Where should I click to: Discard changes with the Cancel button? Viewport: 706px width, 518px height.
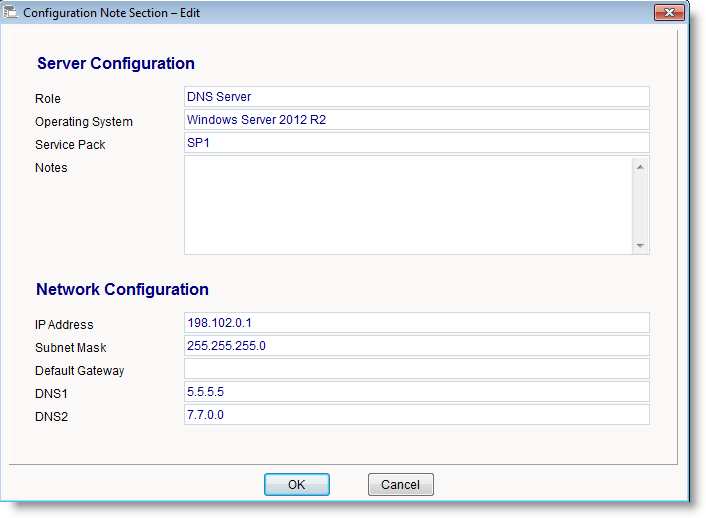pos(400,485)
